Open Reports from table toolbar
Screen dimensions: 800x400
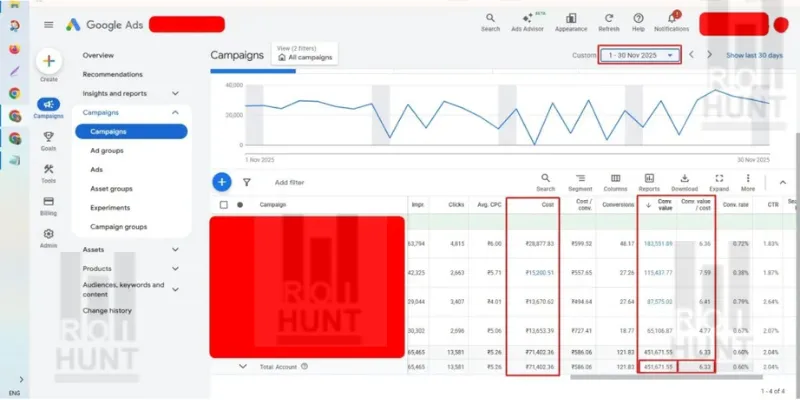pyautogui.click(x=649, y=182)
